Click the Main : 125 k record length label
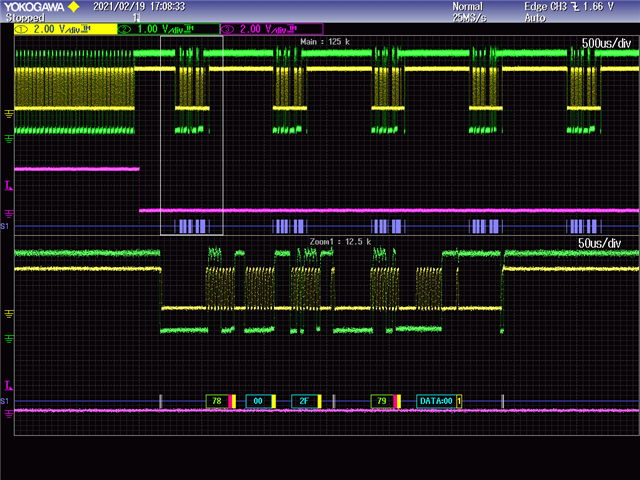 pyautogui.click(x=325, y=42)
